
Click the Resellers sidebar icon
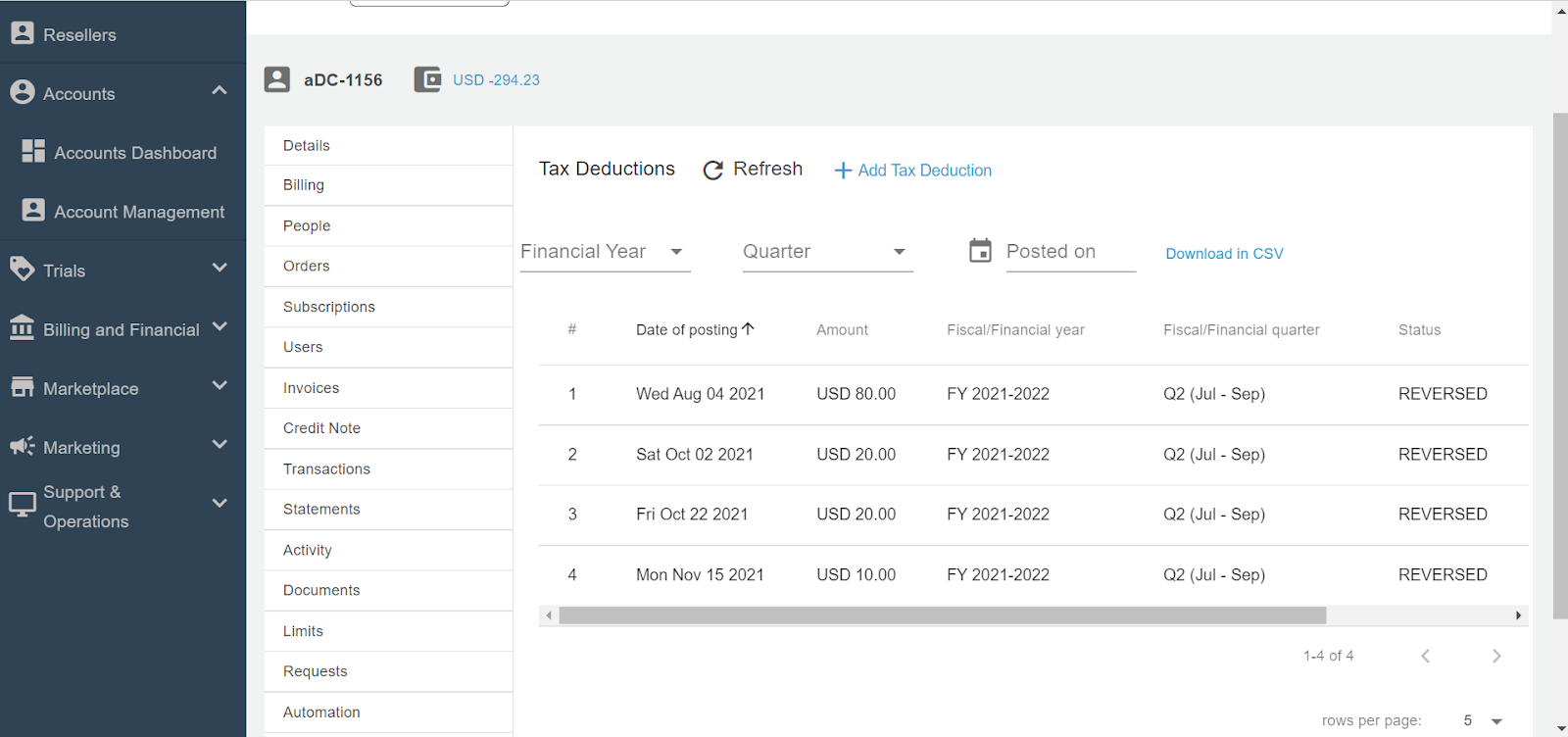pyautogui.click(x=23, y=33)
